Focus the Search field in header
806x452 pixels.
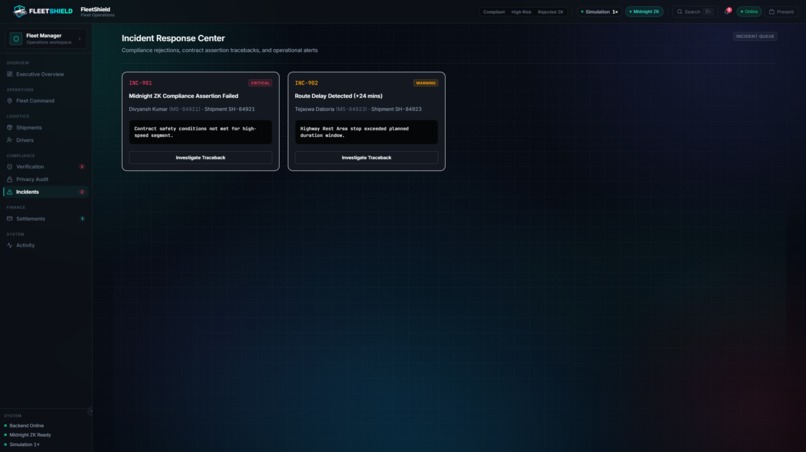694,11
